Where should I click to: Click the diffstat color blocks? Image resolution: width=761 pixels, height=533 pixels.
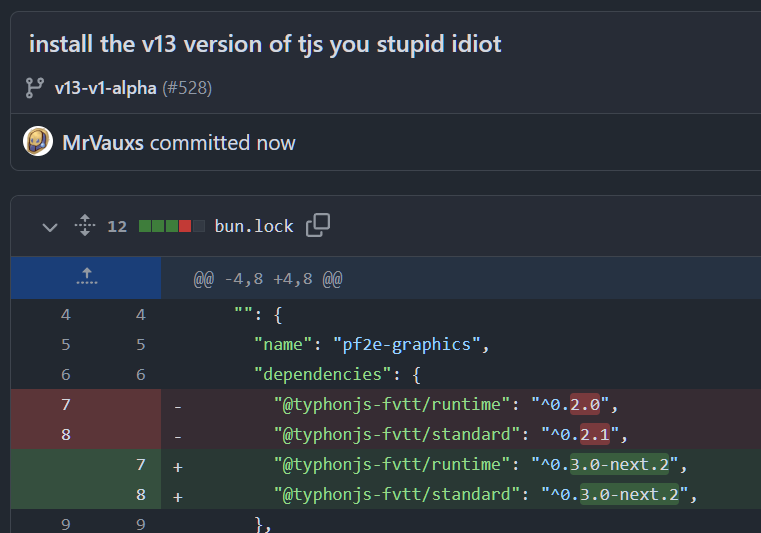[x=172, y=226]
